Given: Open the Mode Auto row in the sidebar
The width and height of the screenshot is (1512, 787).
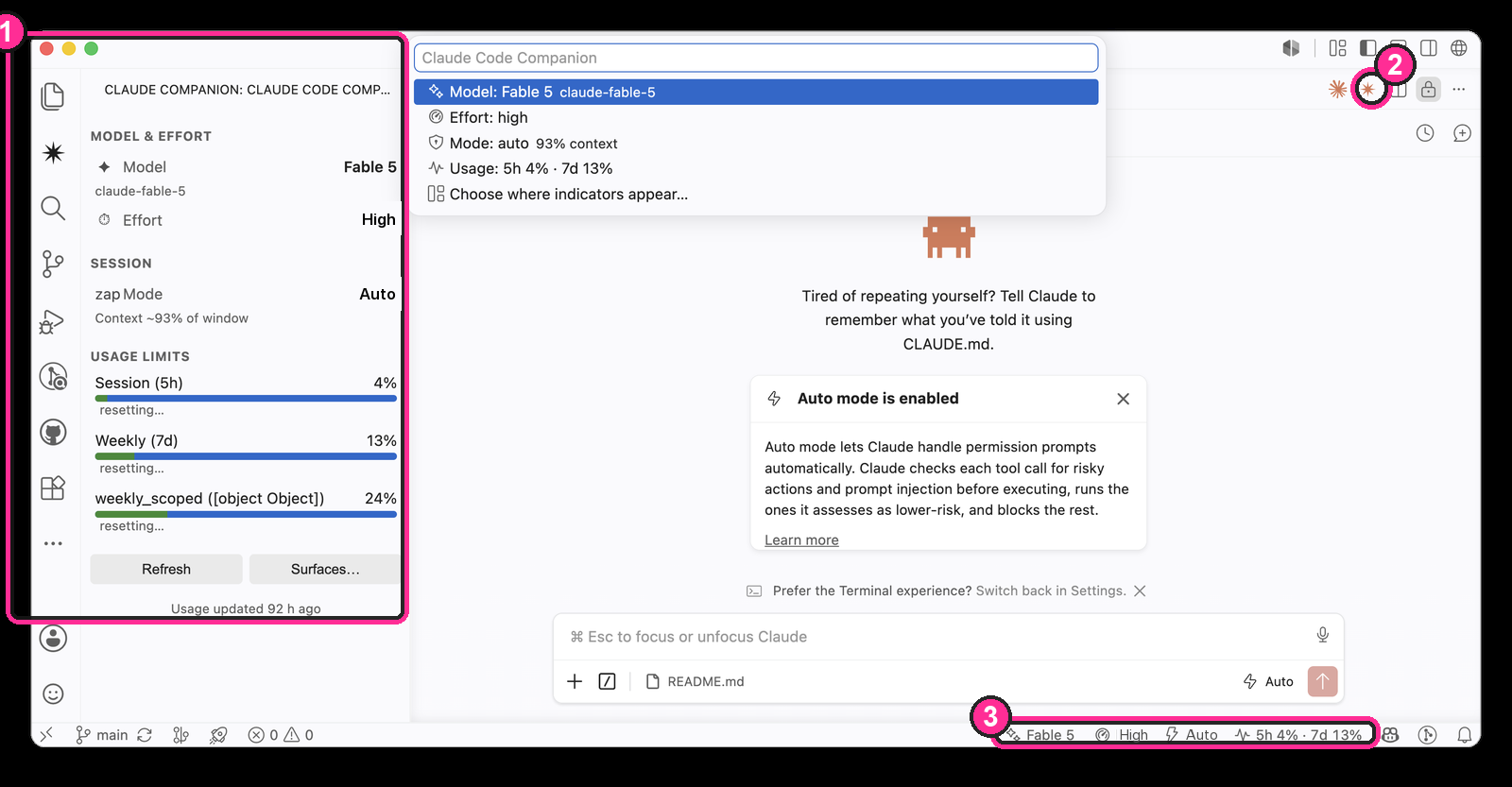Looking at the screenshot, I should (246, 294).
